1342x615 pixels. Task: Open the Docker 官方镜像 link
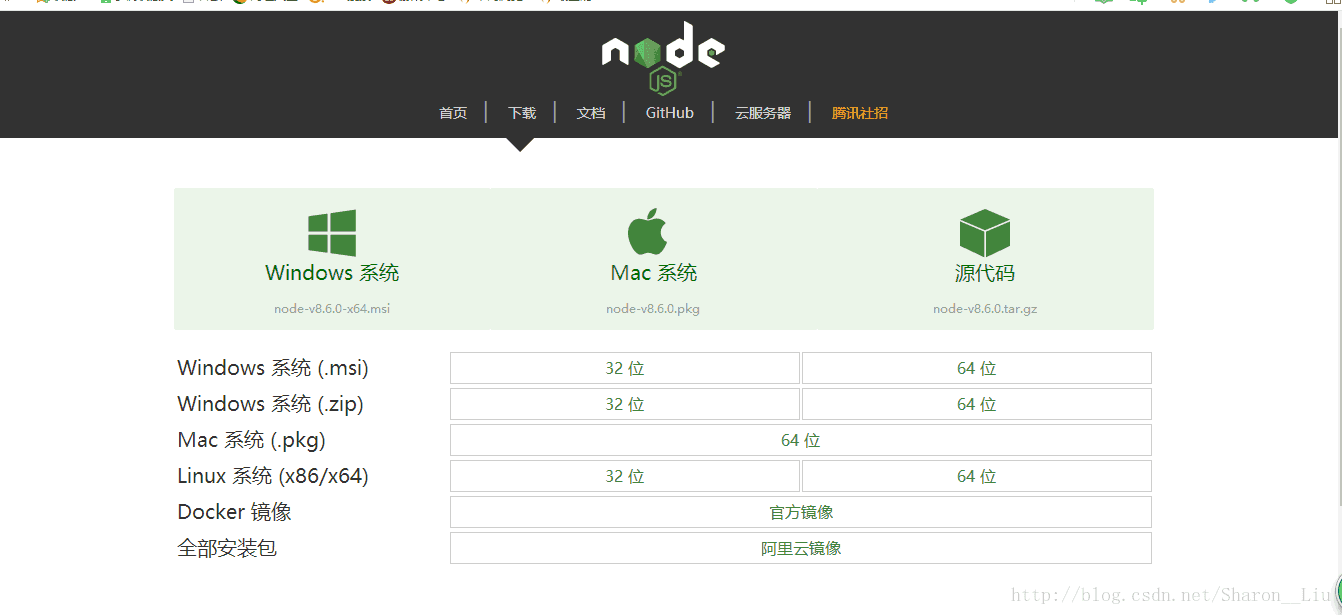coord(801,512)
